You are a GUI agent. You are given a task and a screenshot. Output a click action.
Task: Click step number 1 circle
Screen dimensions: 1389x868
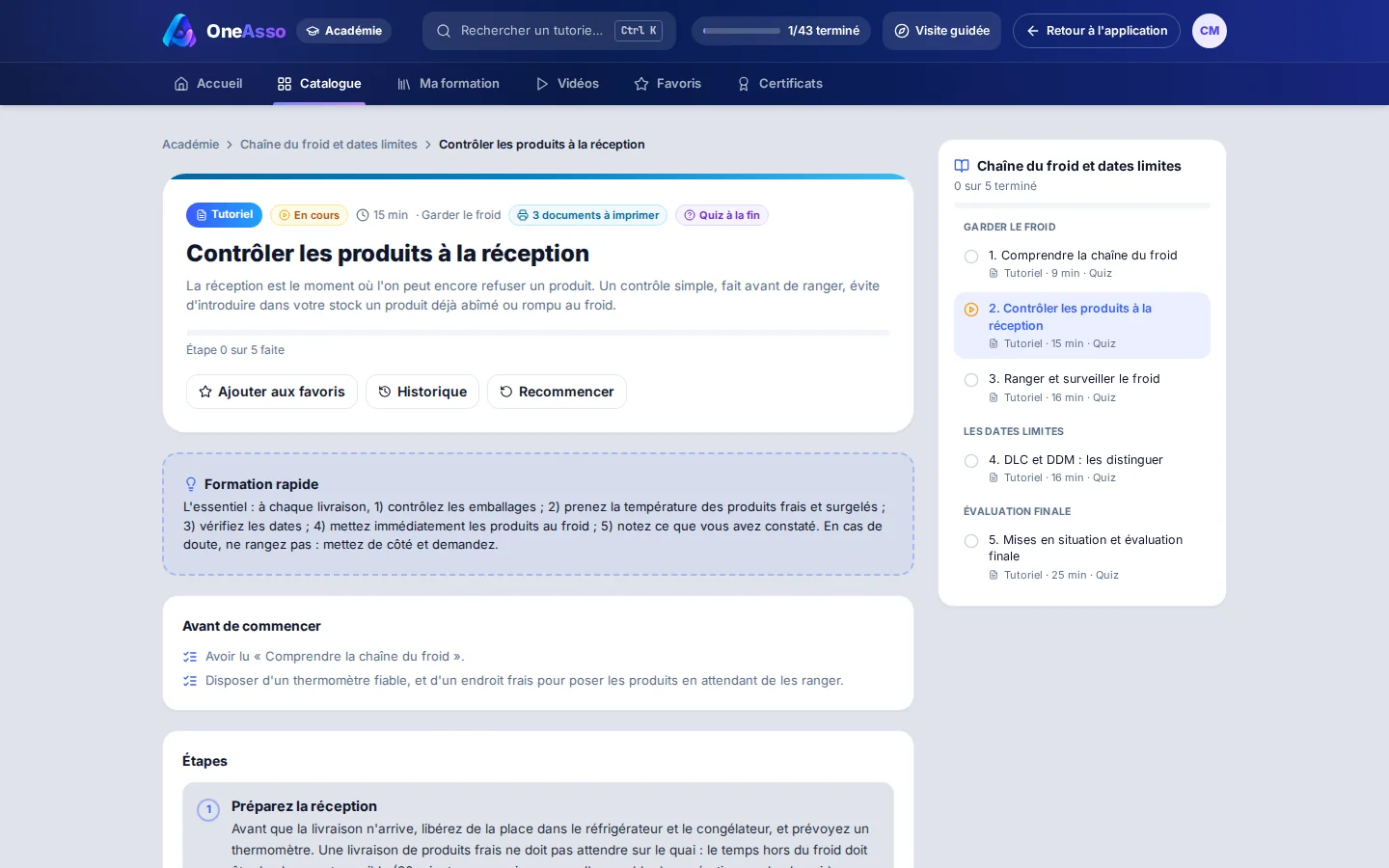click(x=208, y=810)
